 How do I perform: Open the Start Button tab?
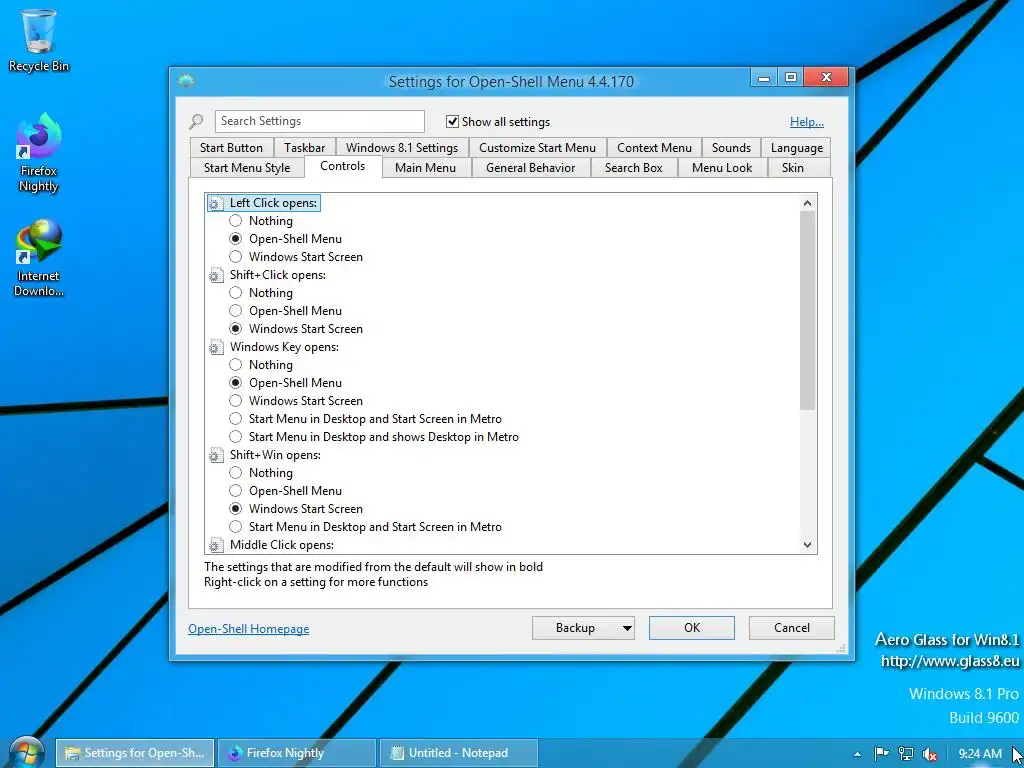231,148
